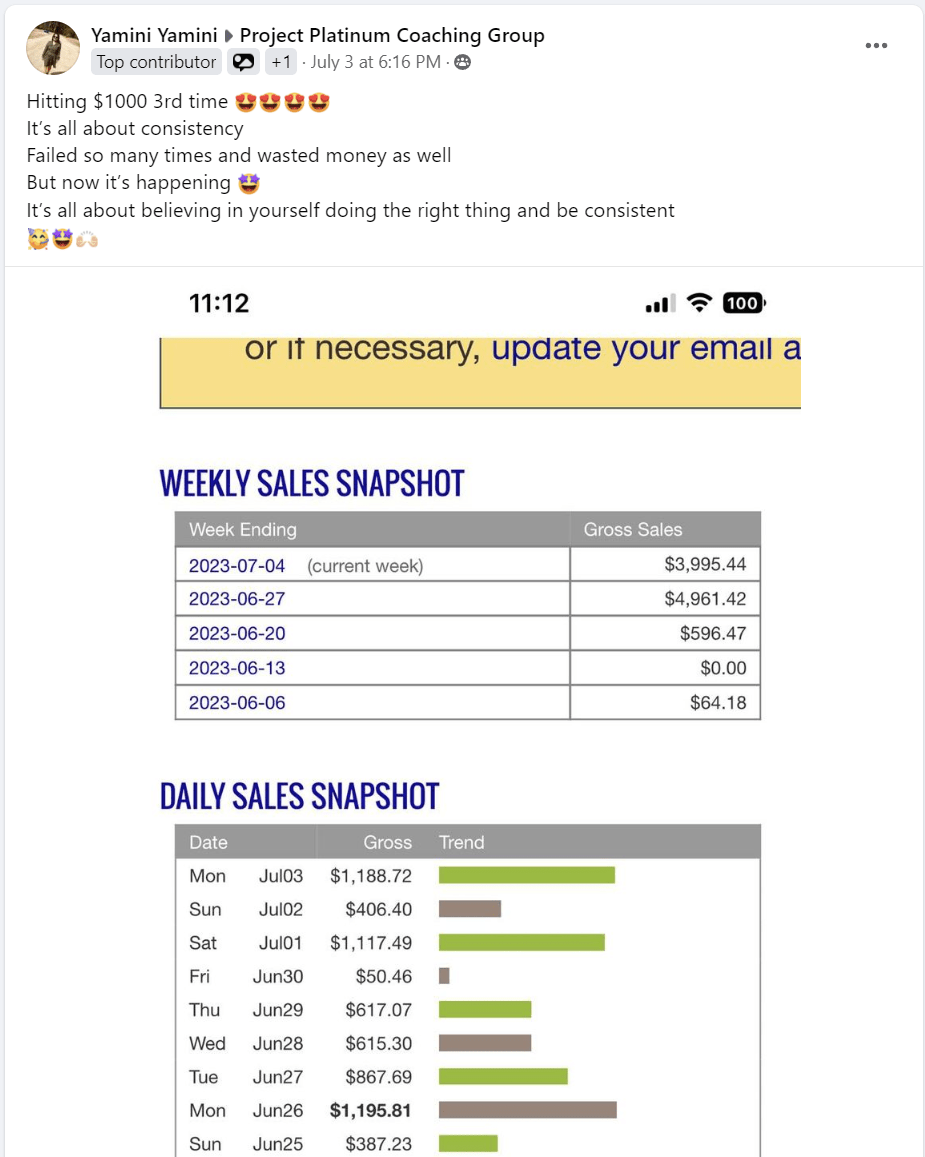Screen dimensions: 925x1157
Task: Click the July 3 at 6:16 PM timestamp
Action: click(x=375, y=62)
